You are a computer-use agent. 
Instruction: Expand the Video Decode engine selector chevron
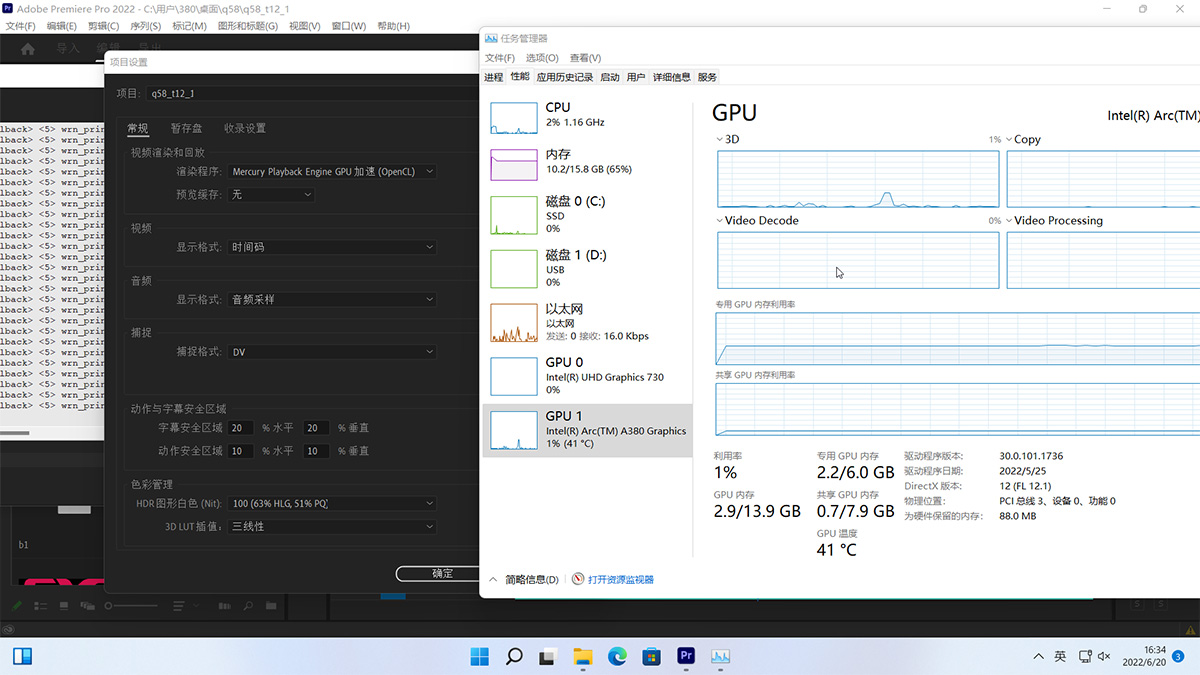(720, 221)
